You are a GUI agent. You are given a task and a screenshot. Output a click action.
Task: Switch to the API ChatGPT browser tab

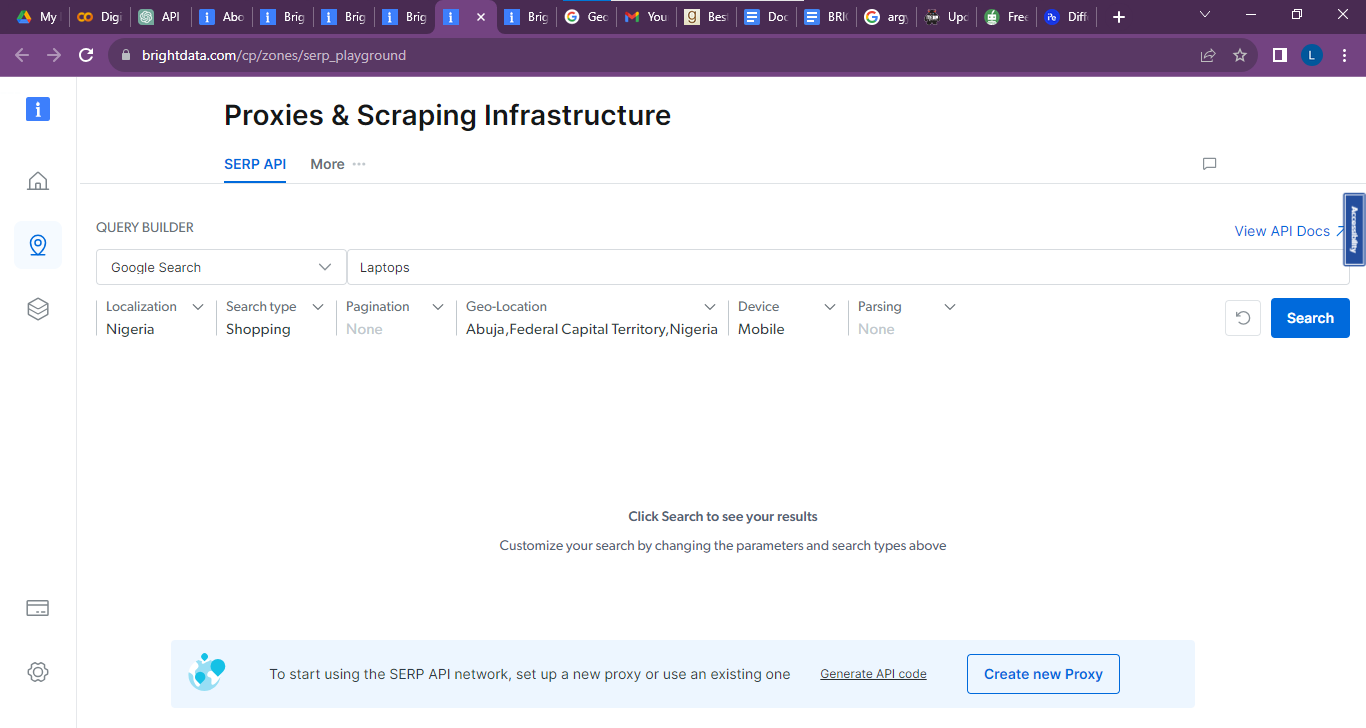click(160, 17)
